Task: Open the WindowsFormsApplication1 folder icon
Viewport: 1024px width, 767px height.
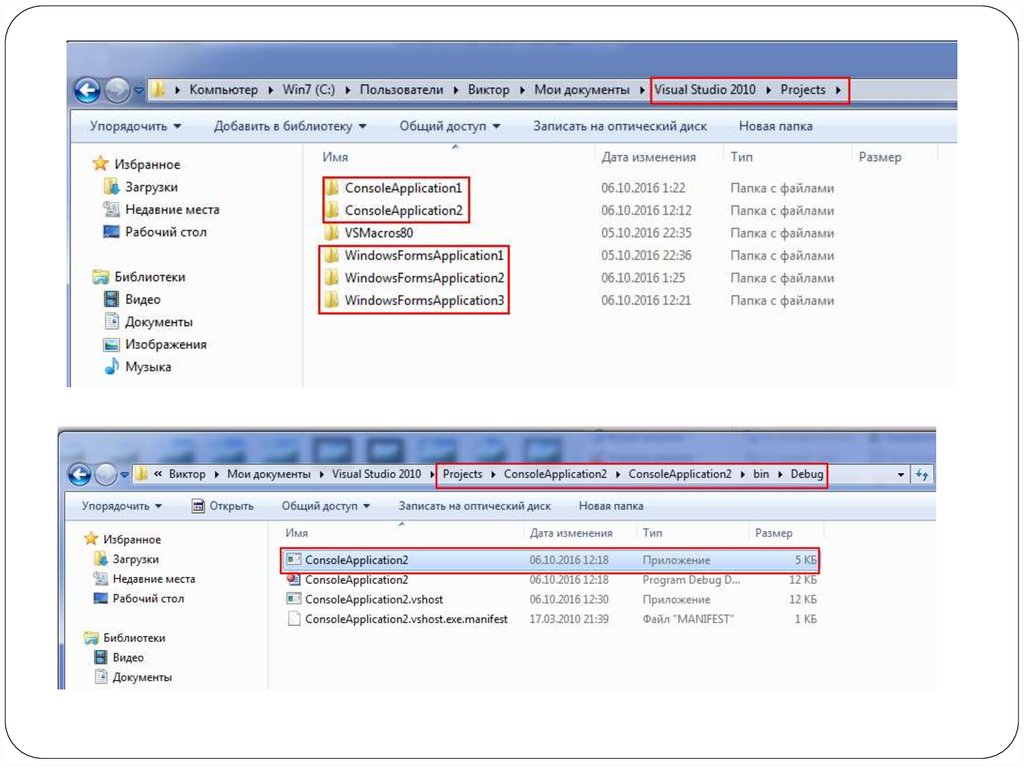Action: pyautogui.click(x=331, y=256)
